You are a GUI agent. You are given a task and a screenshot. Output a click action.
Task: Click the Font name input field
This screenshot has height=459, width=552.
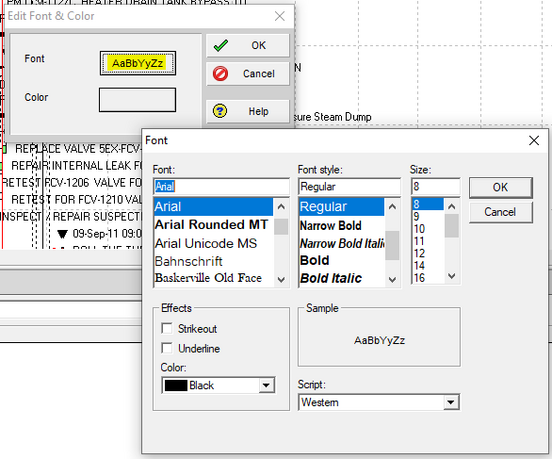point(221,187)
